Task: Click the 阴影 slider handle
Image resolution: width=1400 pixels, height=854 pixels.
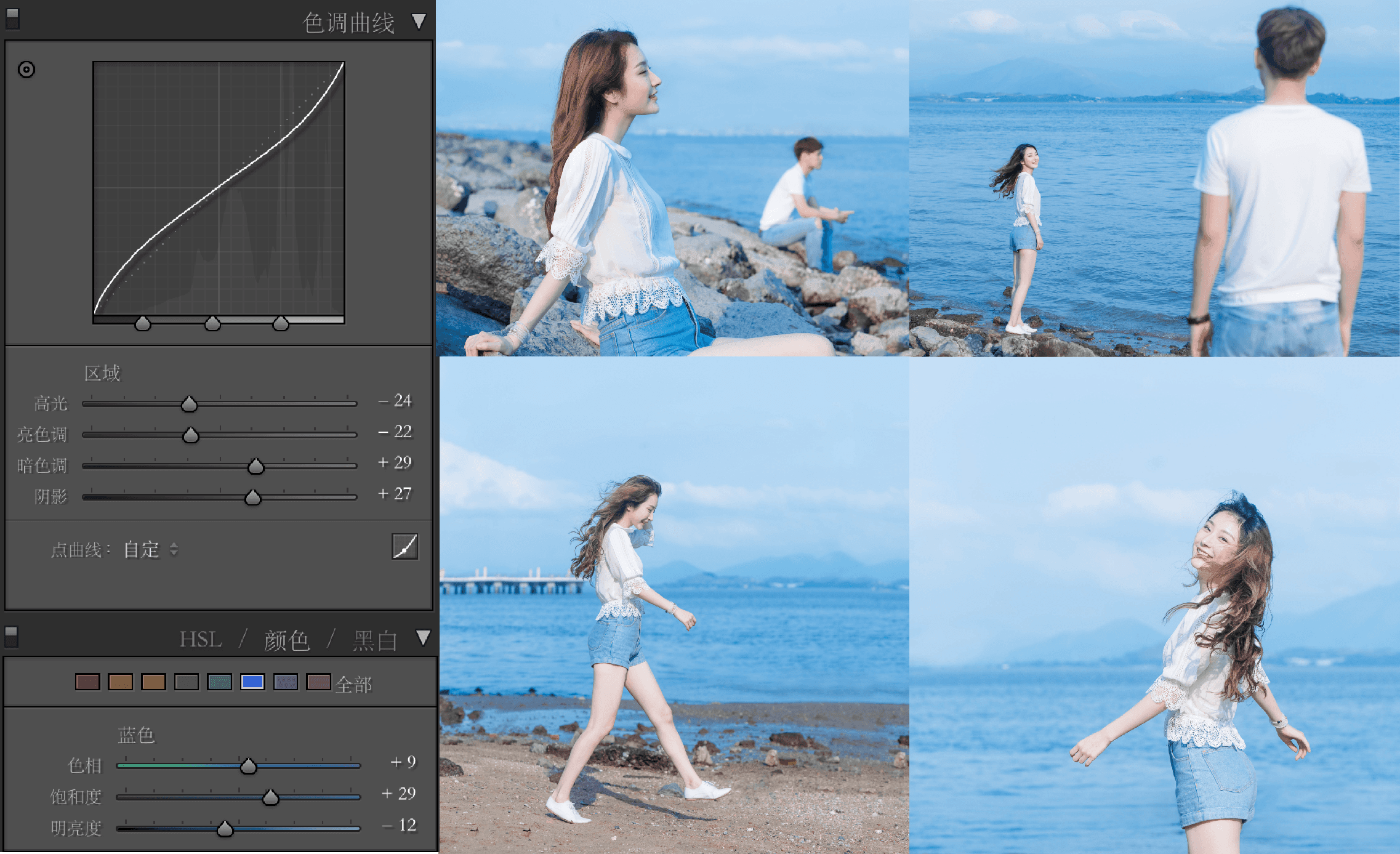Action: coord(253,497)
